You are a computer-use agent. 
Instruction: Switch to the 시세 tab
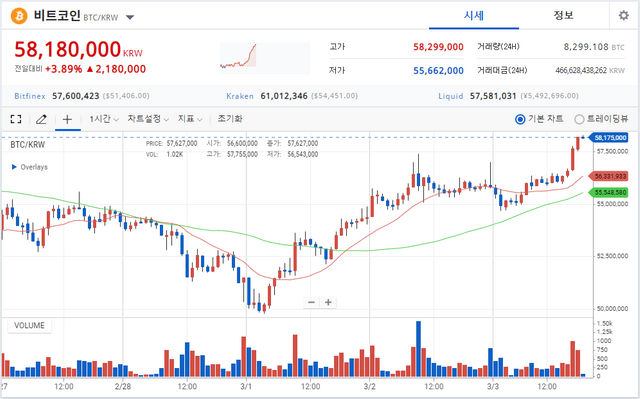tap(473, 16)
